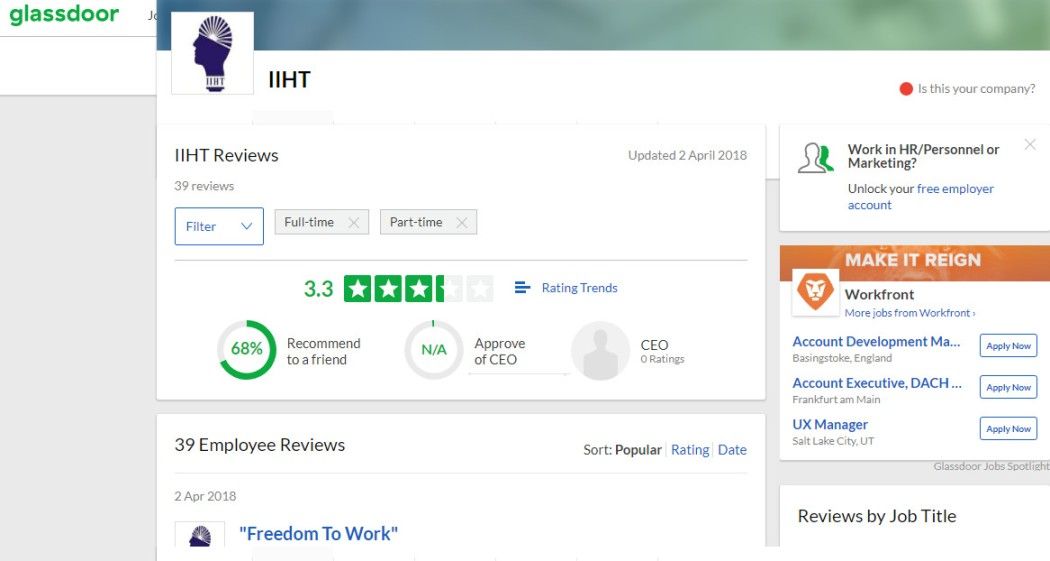Open the IIHT company logo image
The height and width of the screenshot is (561, 1050).
pos(213,53)
